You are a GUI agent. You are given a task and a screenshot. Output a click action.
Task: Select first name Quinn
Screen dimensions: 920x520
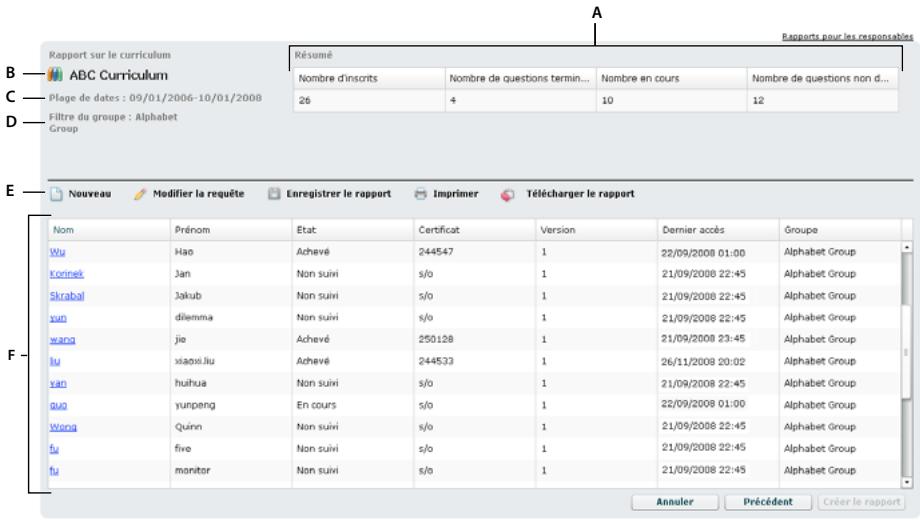click(188, 427)
